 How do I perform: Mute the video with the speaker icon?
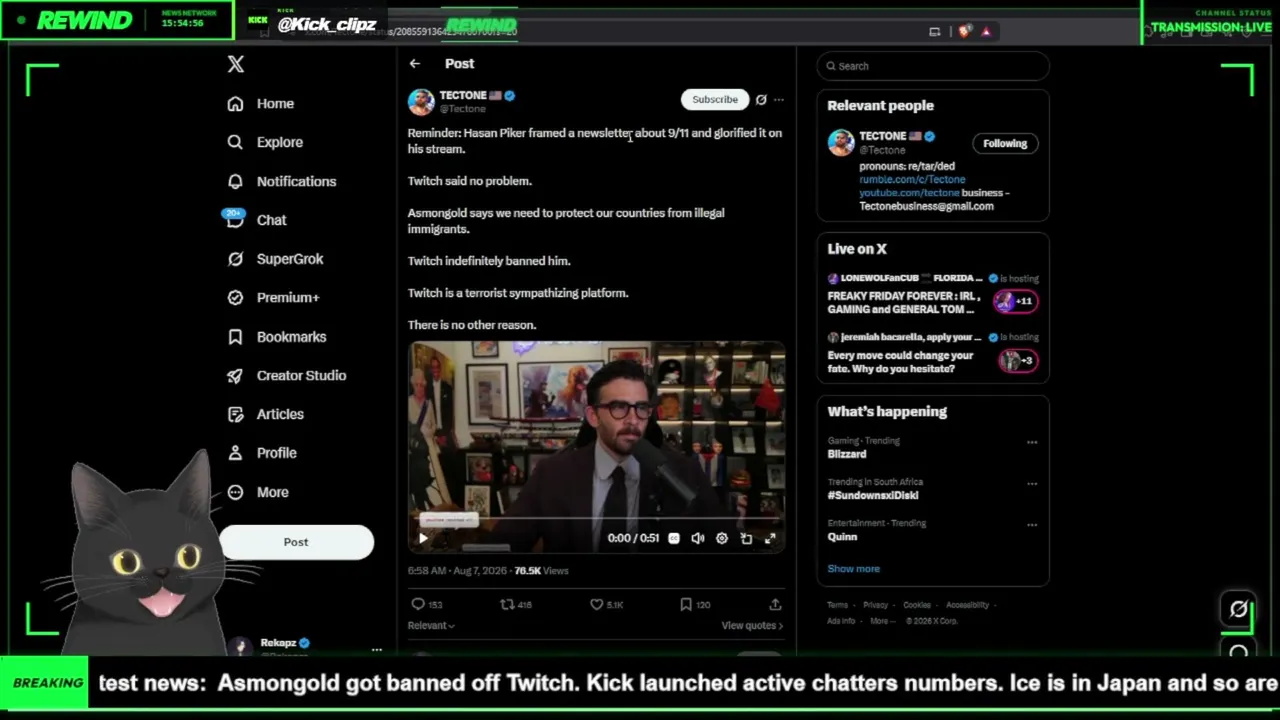698,538
